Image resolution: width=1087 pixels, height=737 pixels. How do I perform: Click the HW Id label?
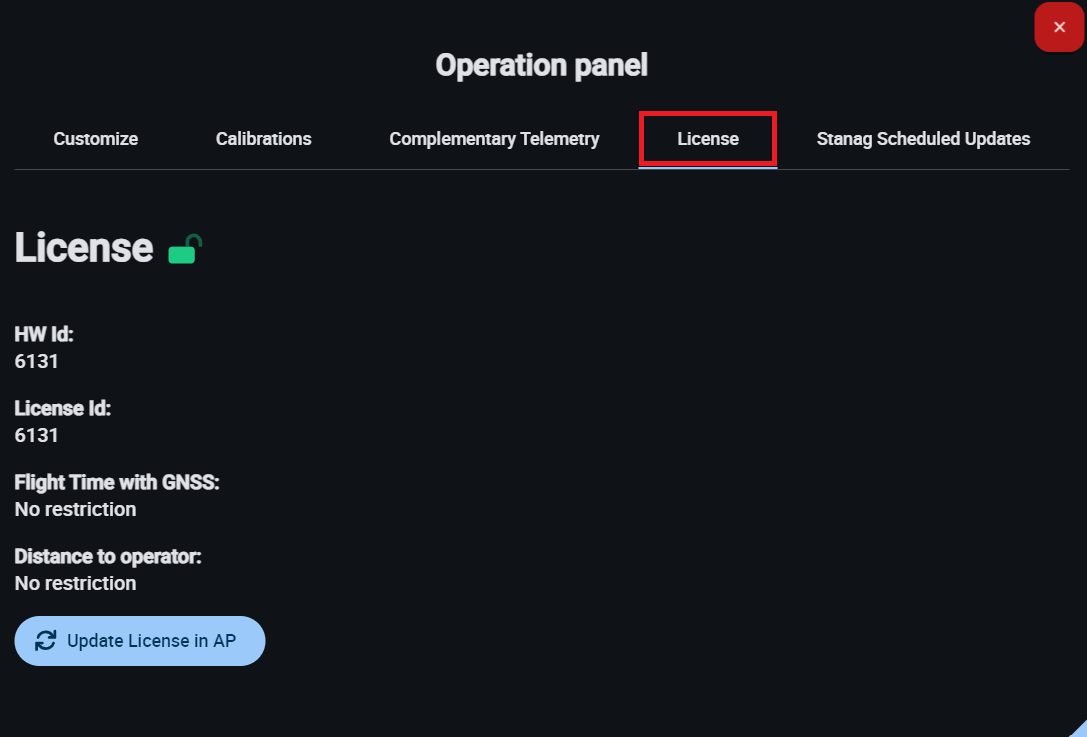click(44, 335)
